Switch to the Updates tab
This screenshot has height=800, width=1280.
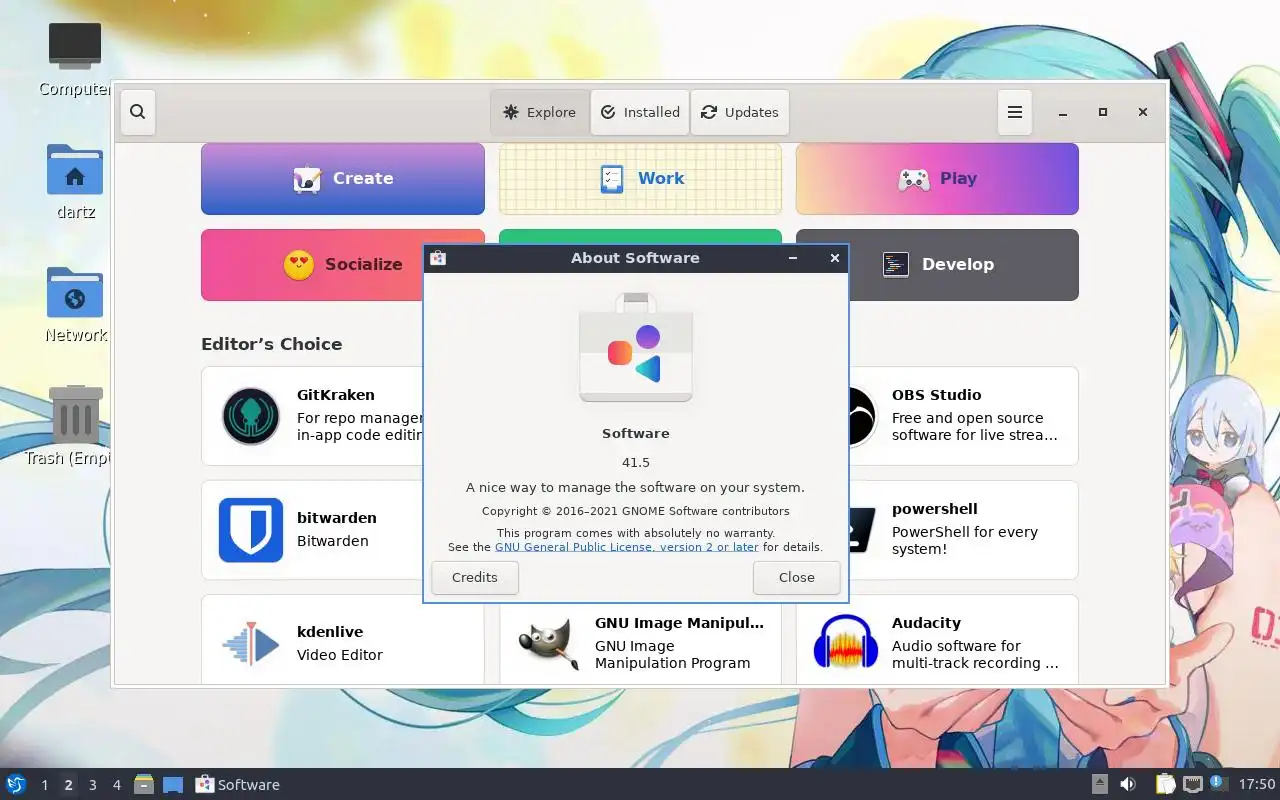coord(740,112)
